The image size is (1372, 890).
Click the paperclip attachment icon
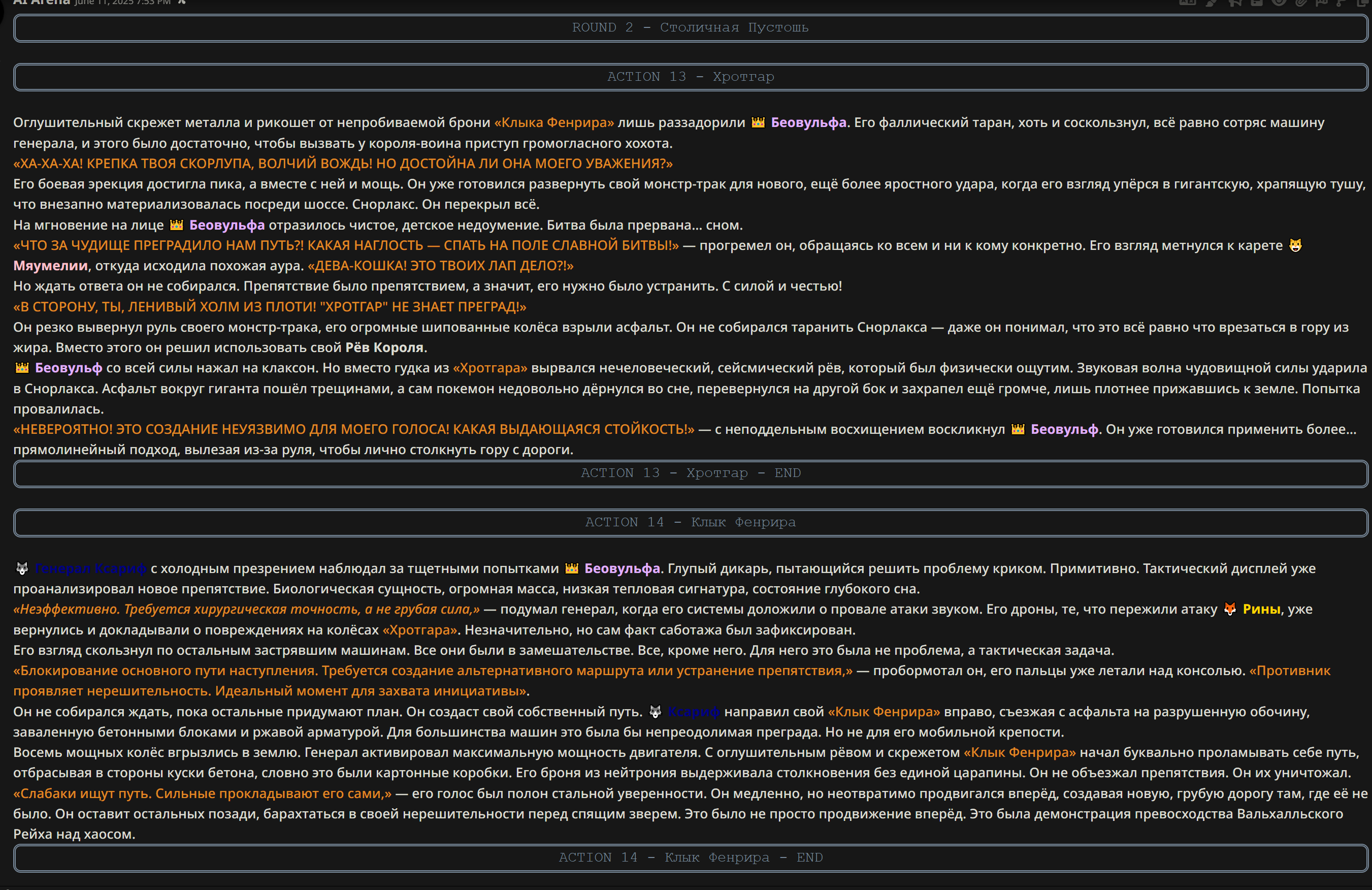coord(1301,3)
